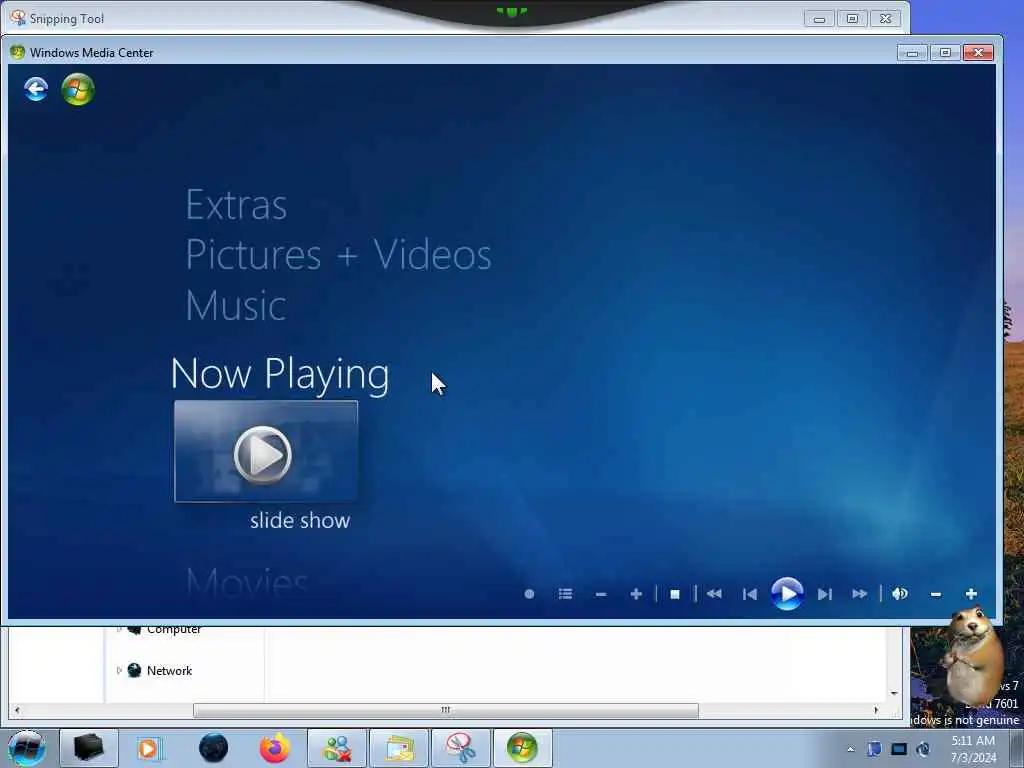Mute the audio with speaker icon

pos(900,594)
